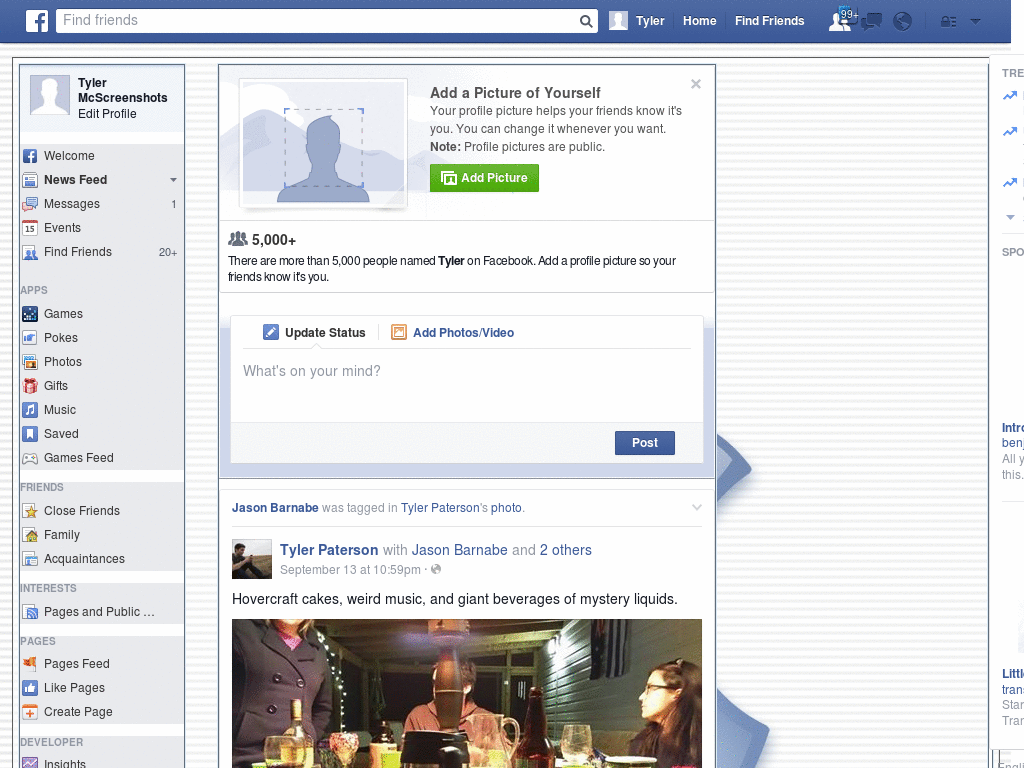Click the Find Friends sidebar icon
Screen dimensions: 1024x768
click(30, 252)
